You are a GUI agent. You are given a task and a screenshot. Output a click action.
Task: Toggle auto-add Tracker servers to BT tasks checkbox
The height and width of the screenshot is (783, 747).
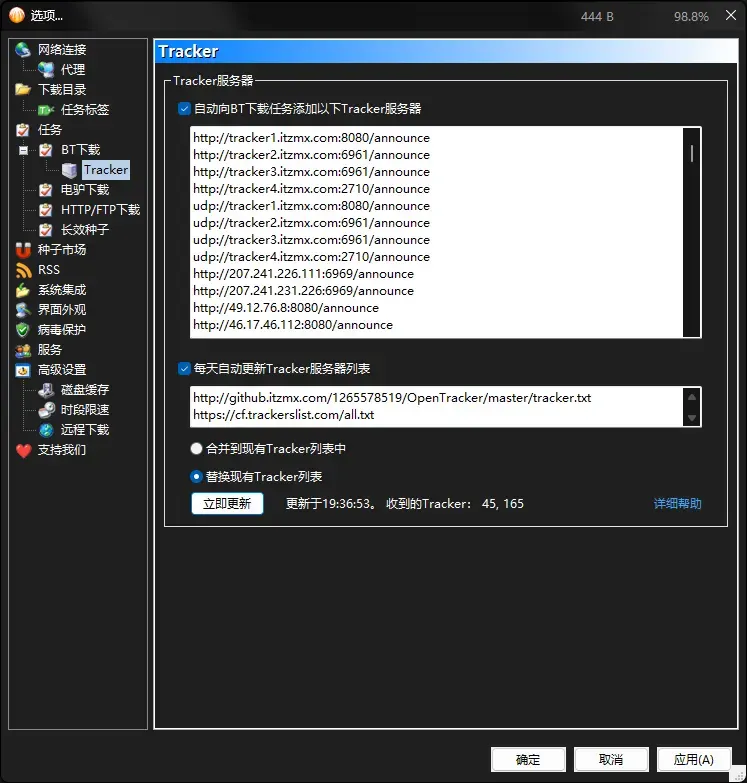[x=184, y=108]
